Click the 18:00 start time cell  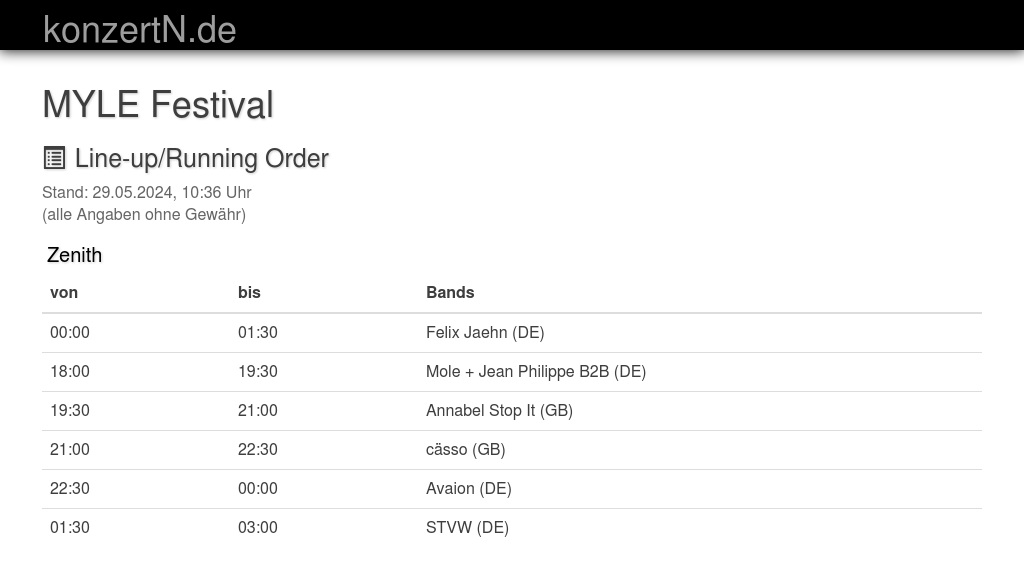(x=70, y=371)
